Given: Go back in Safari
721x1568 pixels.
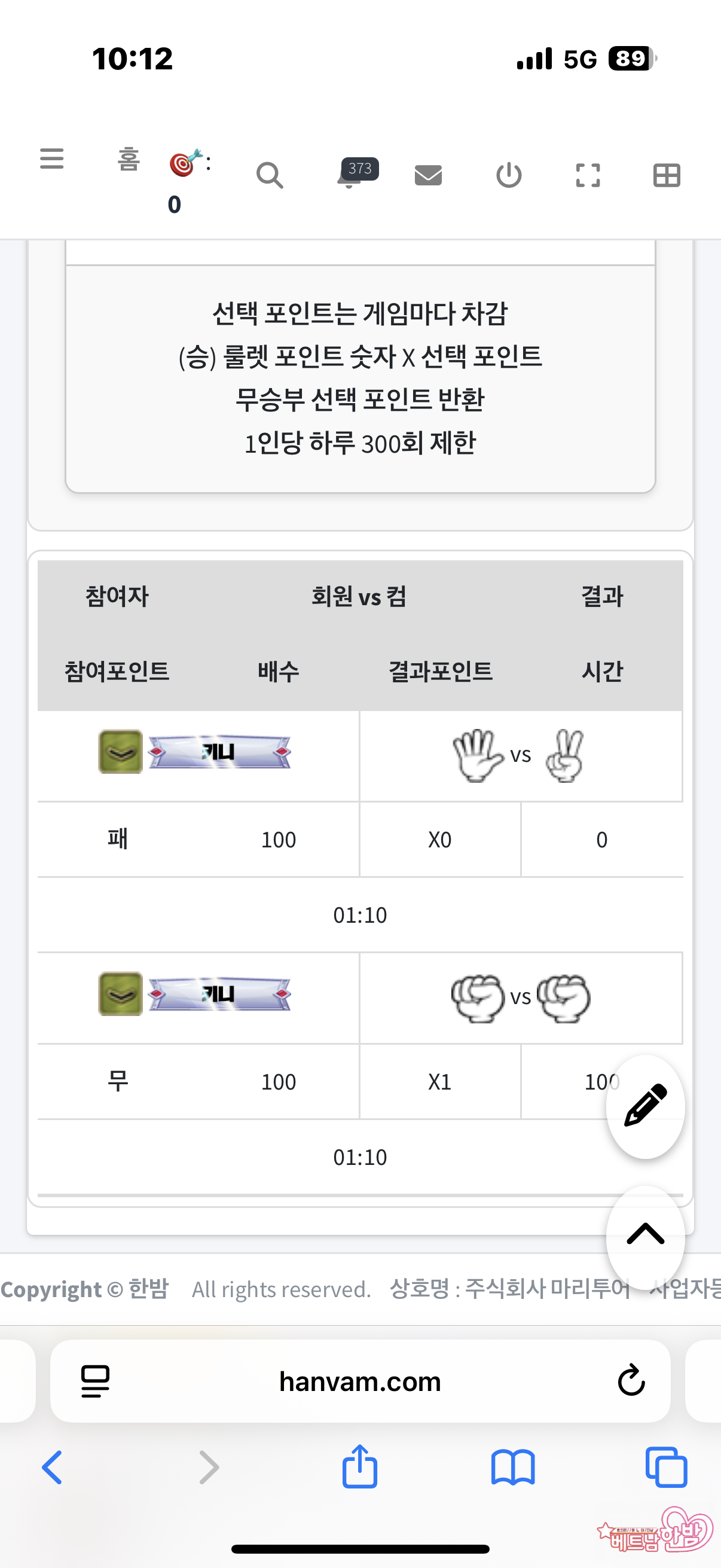Looking at the screenshot, I should 53,1468.
